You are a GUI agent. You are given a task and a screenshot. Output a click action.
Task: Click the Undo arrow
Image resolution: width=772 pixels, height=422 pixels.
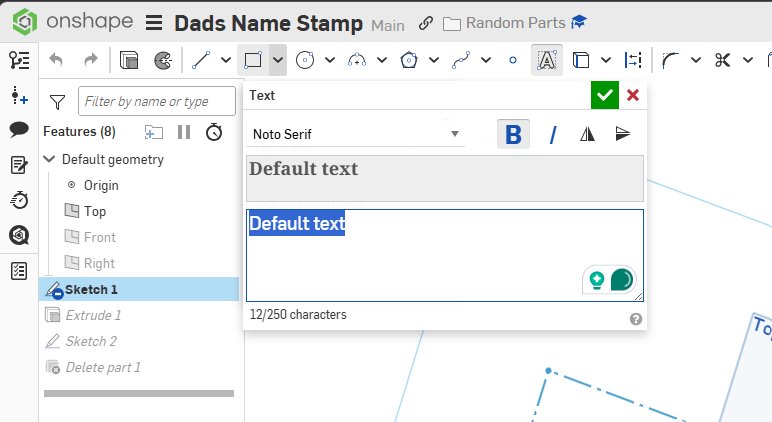[56, 60]
